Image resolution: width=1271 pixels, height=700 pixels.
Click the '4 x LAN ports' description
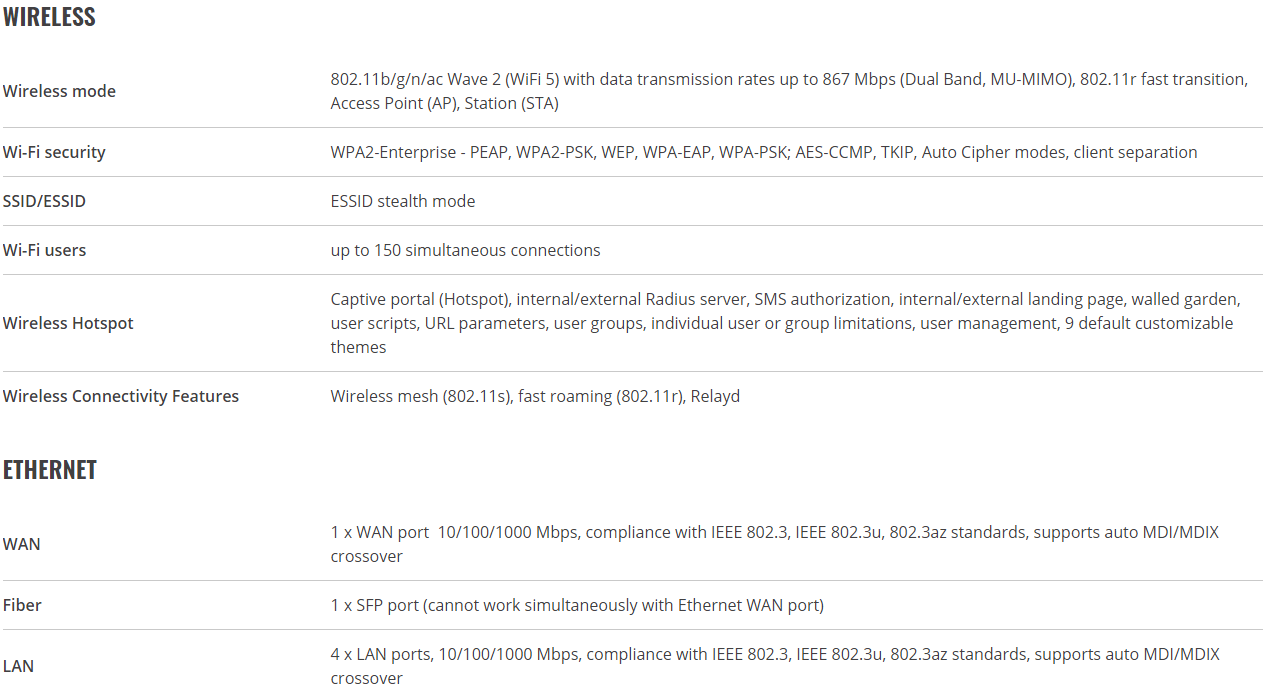pos(775,666)
